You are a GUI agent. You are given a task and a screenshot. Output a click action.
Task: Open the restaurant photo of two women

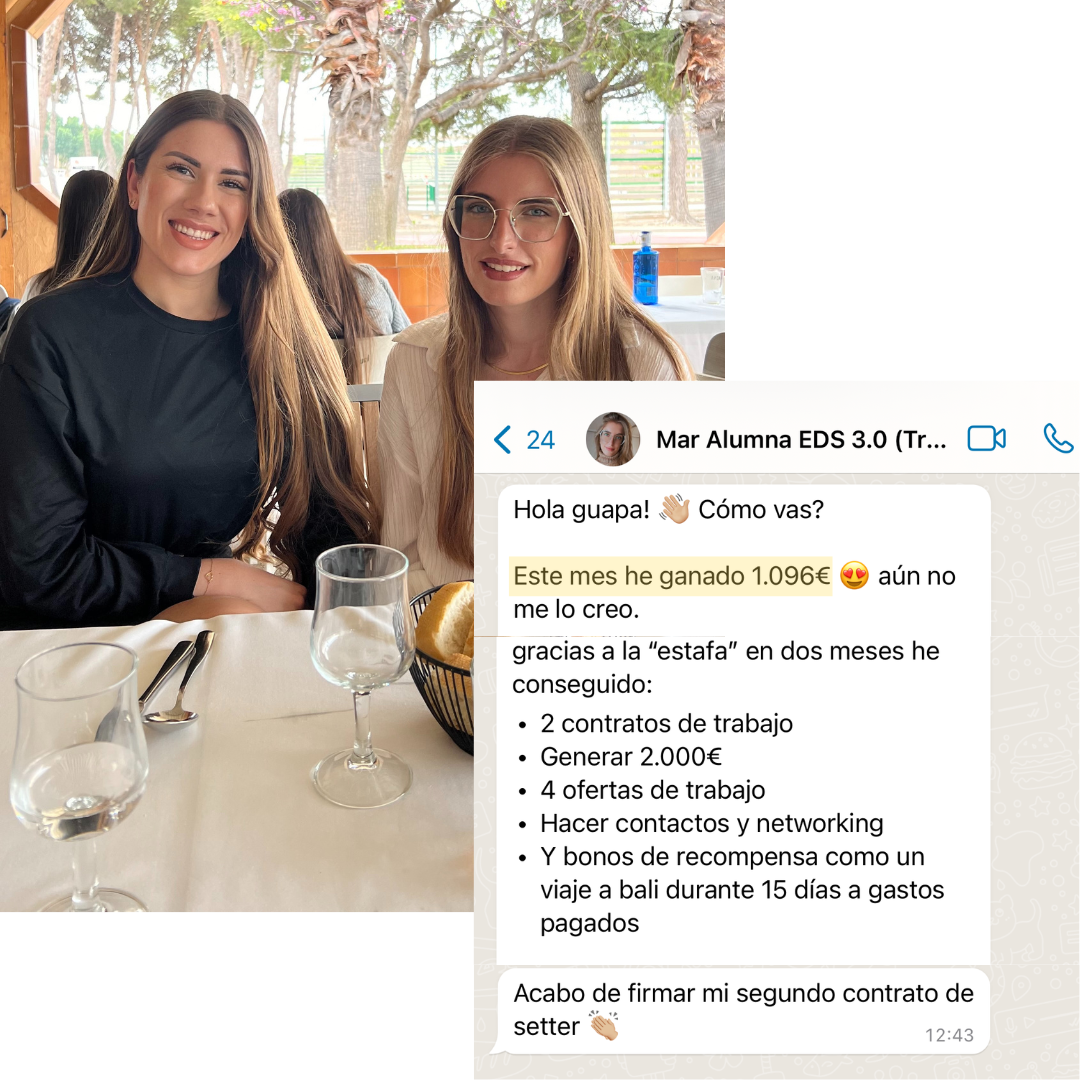coord(237,455)
